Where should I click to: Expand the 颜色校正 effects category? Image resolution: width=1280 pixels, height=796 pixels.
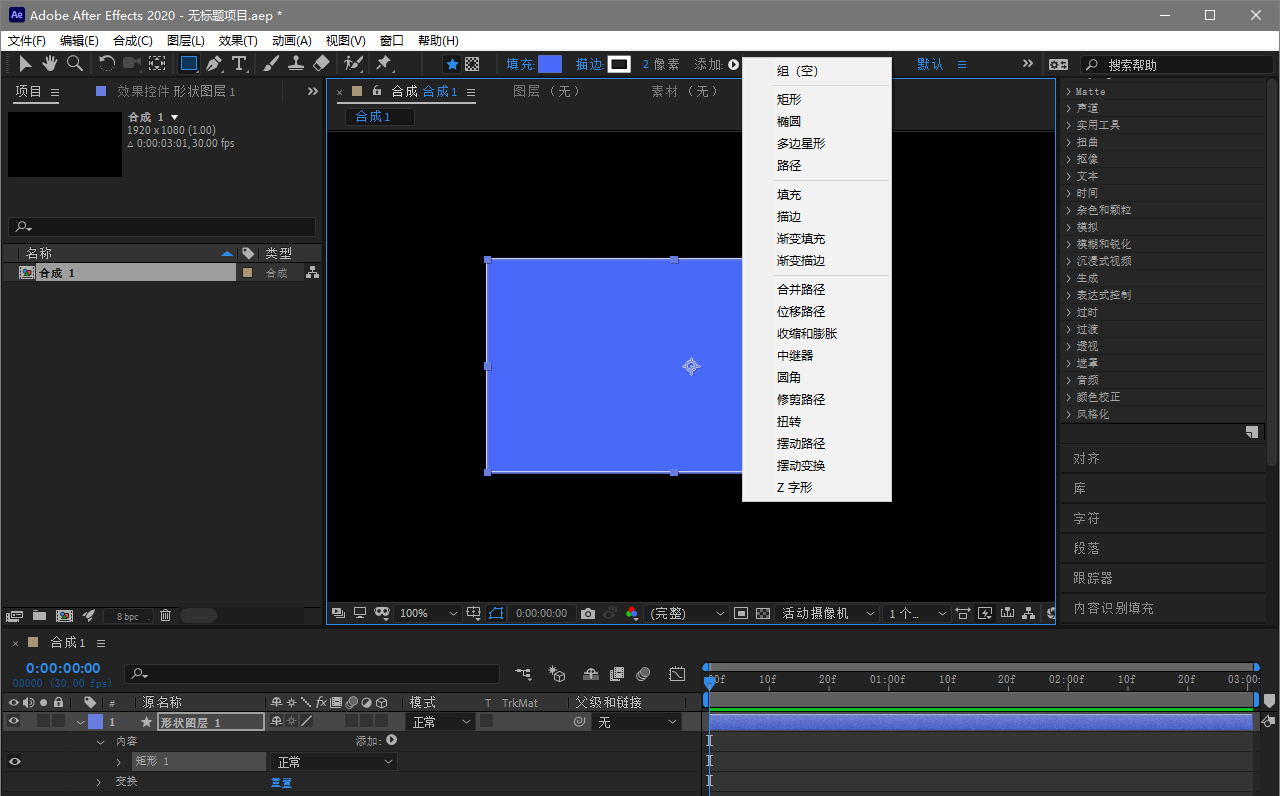[x=1068, y=397]
